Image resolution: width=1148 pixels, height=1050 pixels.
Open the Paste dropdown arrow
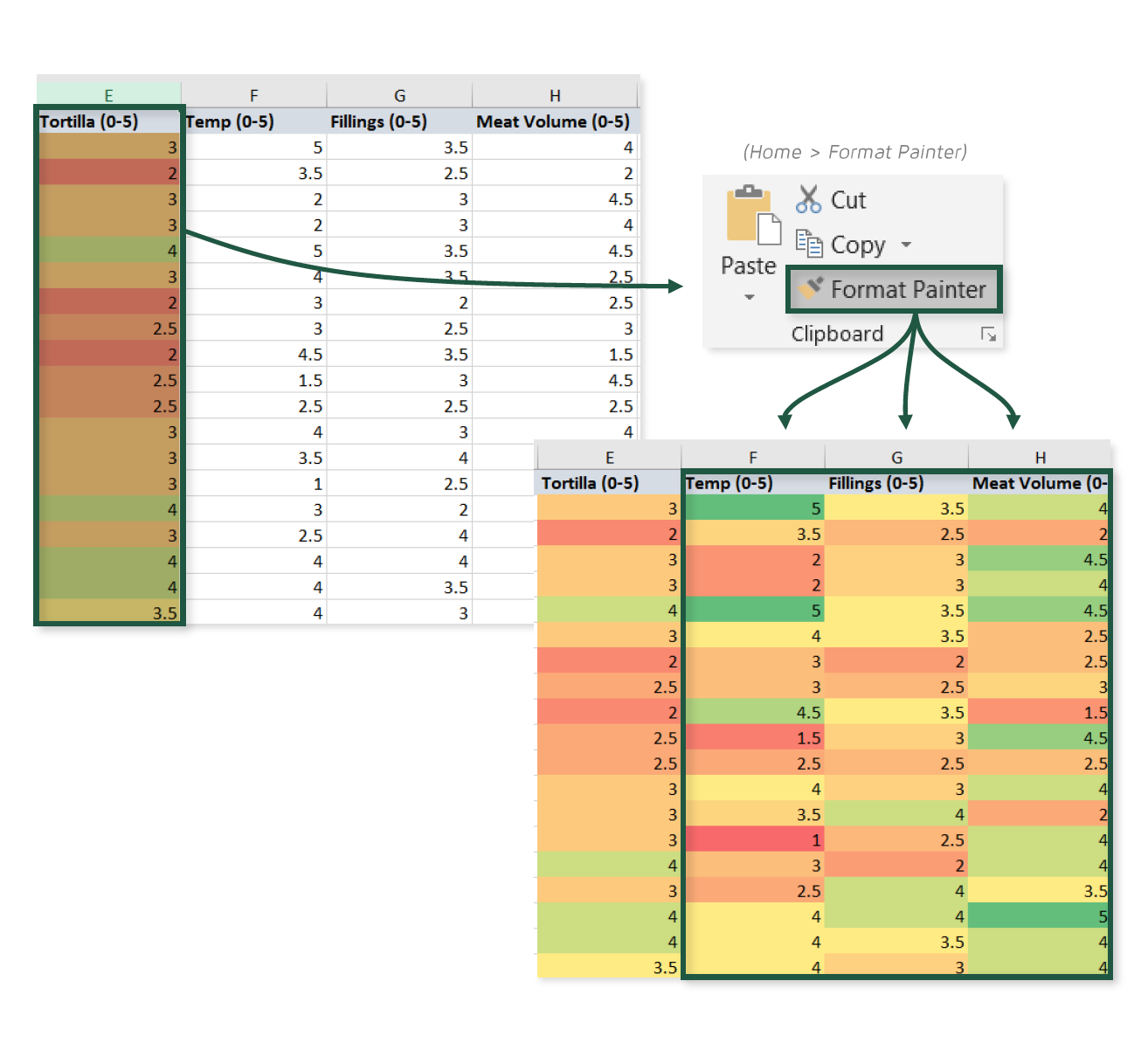click(x=749, y=298)
